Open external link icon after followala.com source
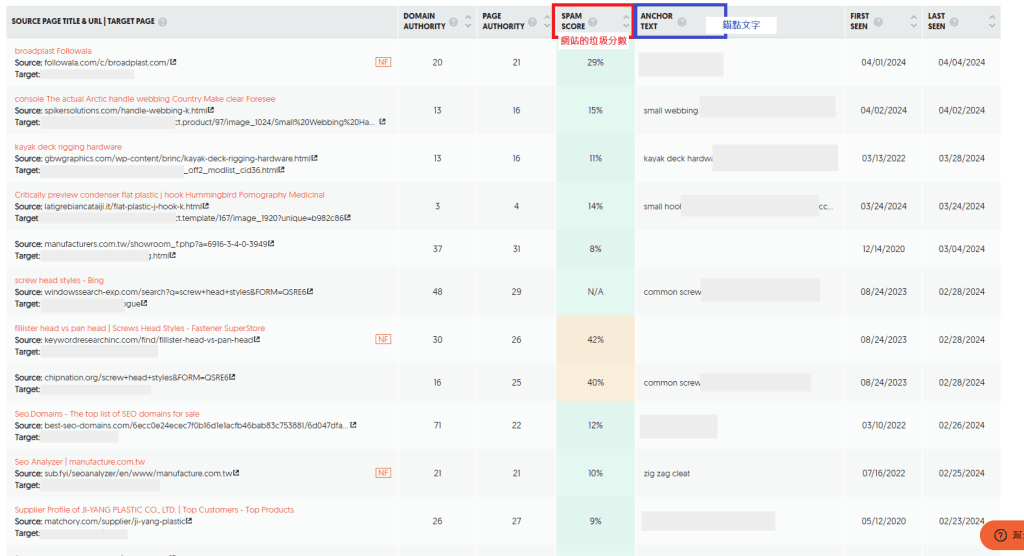1024x556 pixels. point(173,62)
